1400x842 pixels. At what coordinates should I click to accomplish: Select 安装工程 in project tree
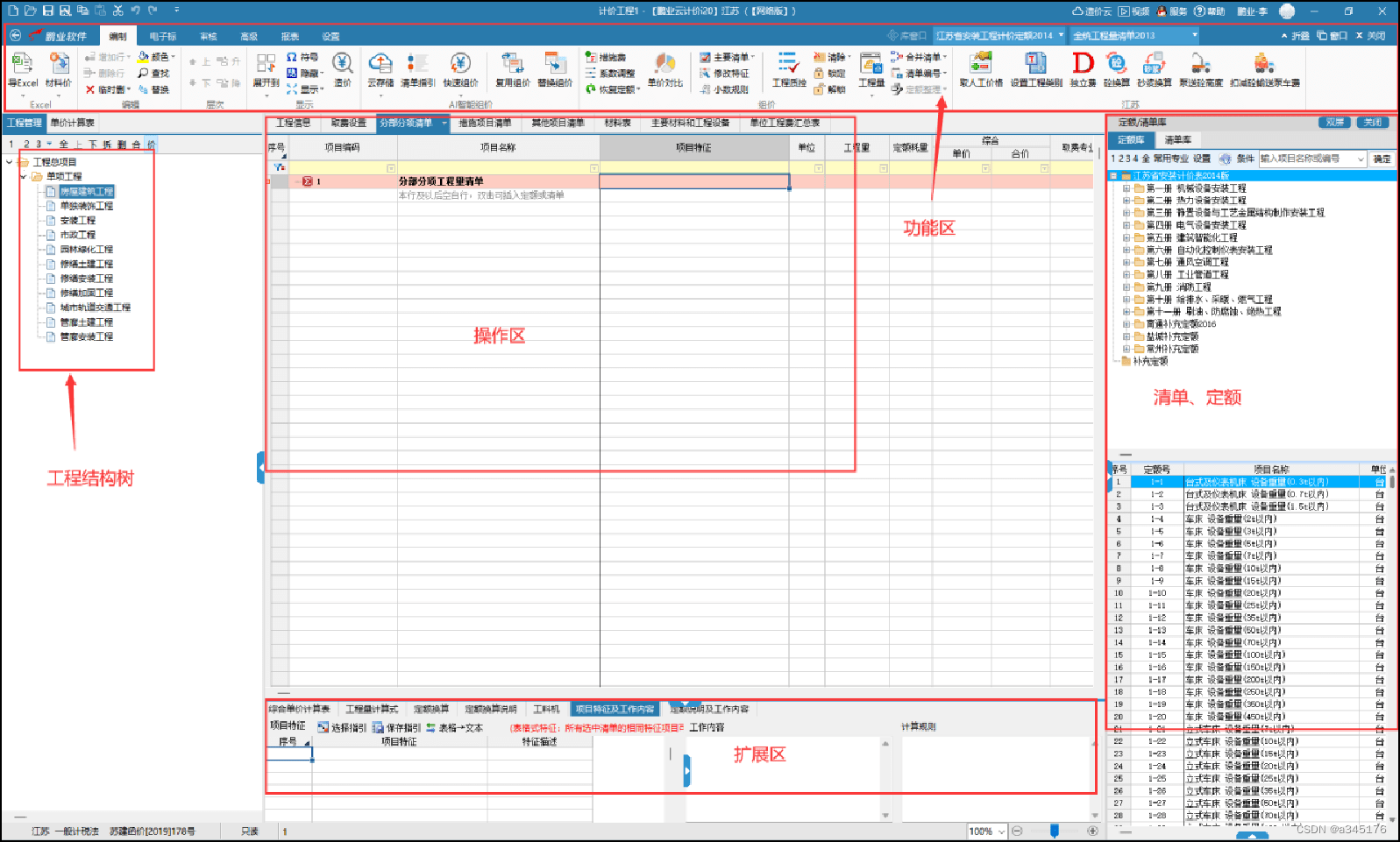(78, 221)
